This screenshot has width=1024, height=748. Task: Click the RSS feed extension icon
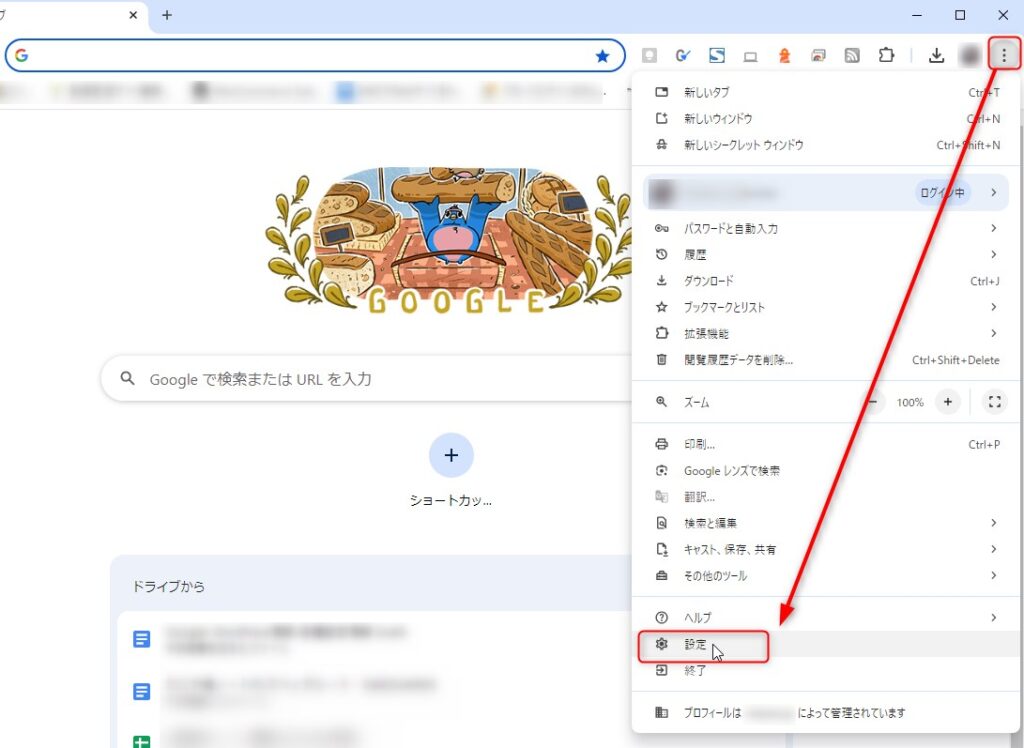click(852, 56)
